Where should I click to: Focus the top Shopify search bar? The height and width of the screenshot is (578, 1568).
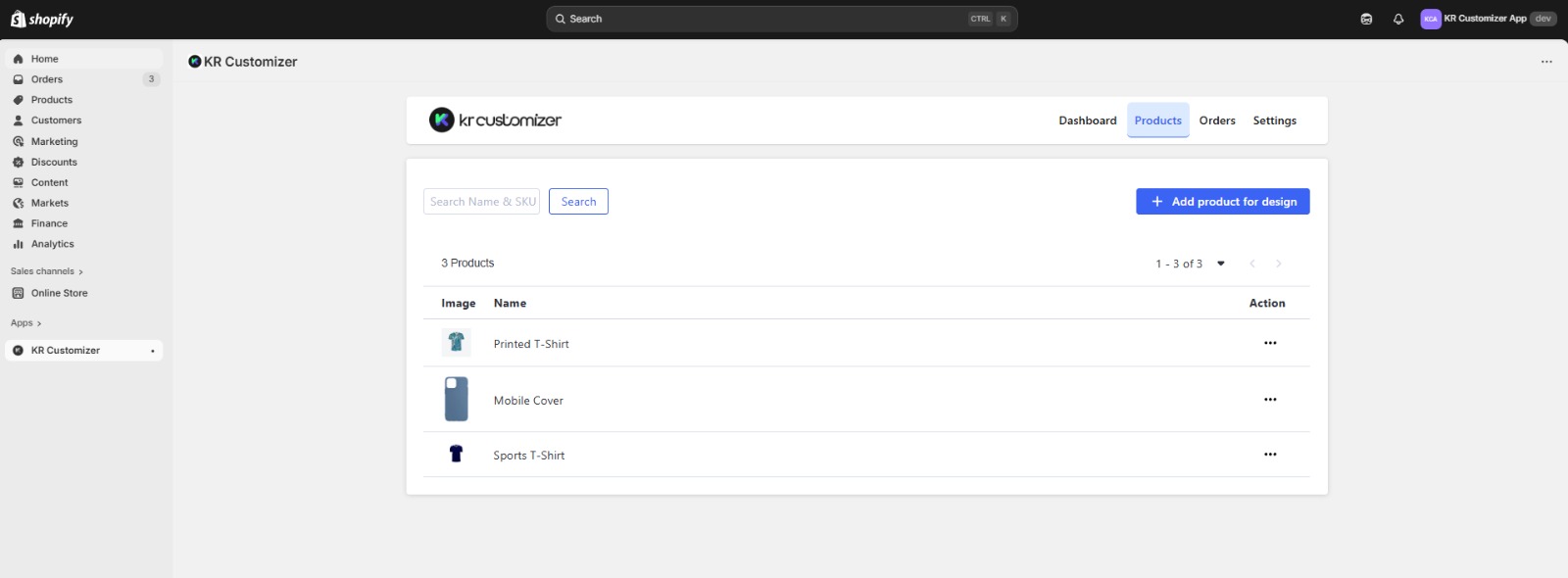coord(782,19)
